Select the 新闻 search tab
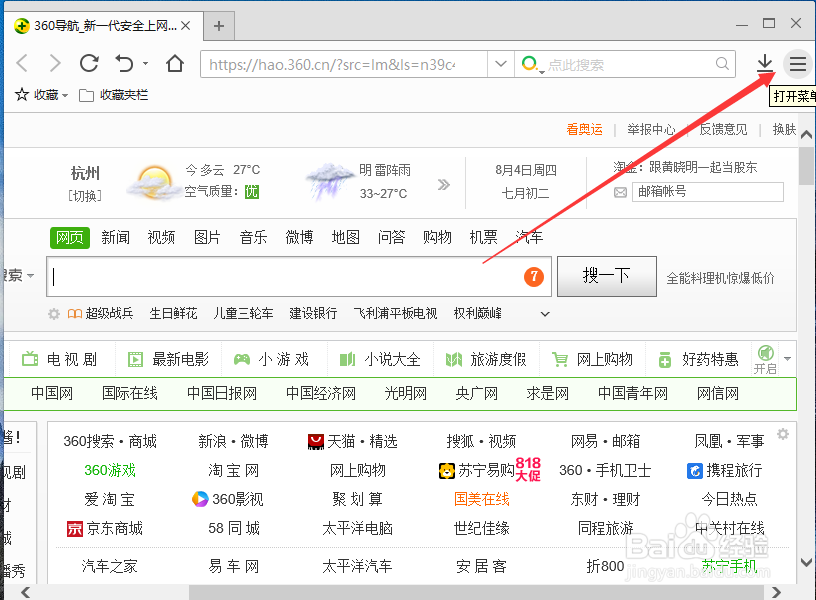The image size is (816, 600). tap(116, 237)
